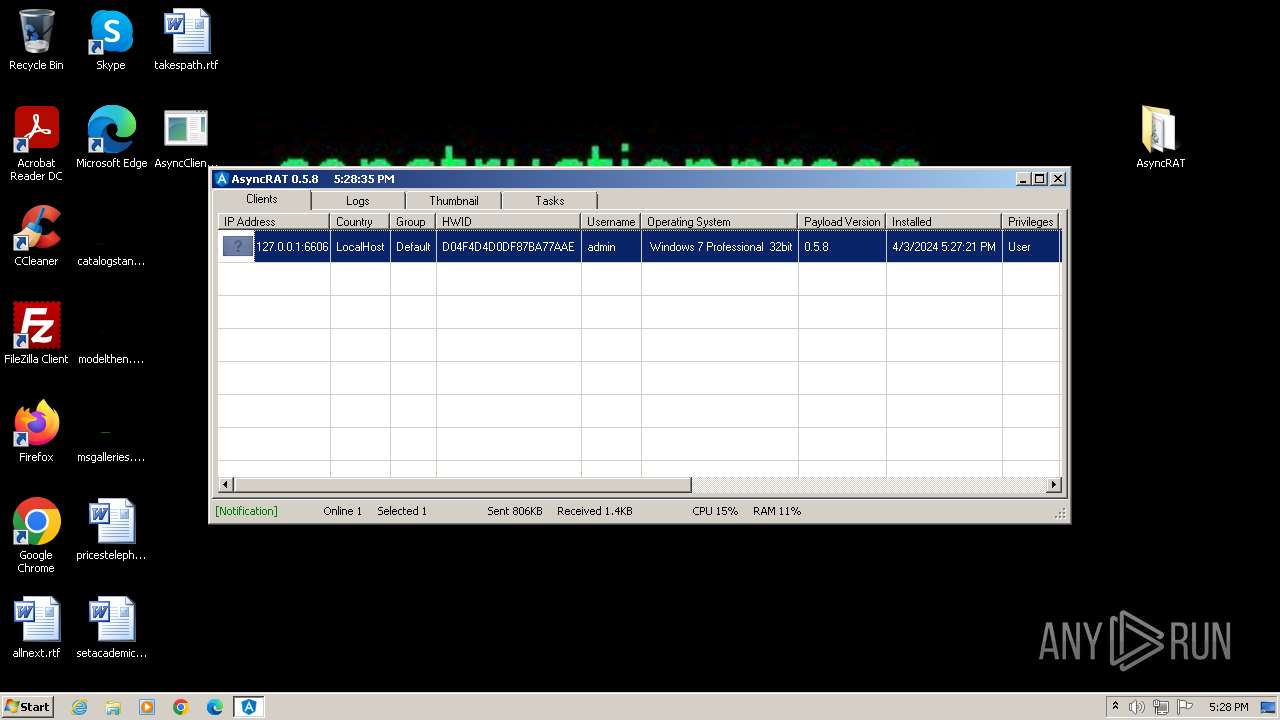
Task: Click the LocalHost country cell
Action: 360,247
